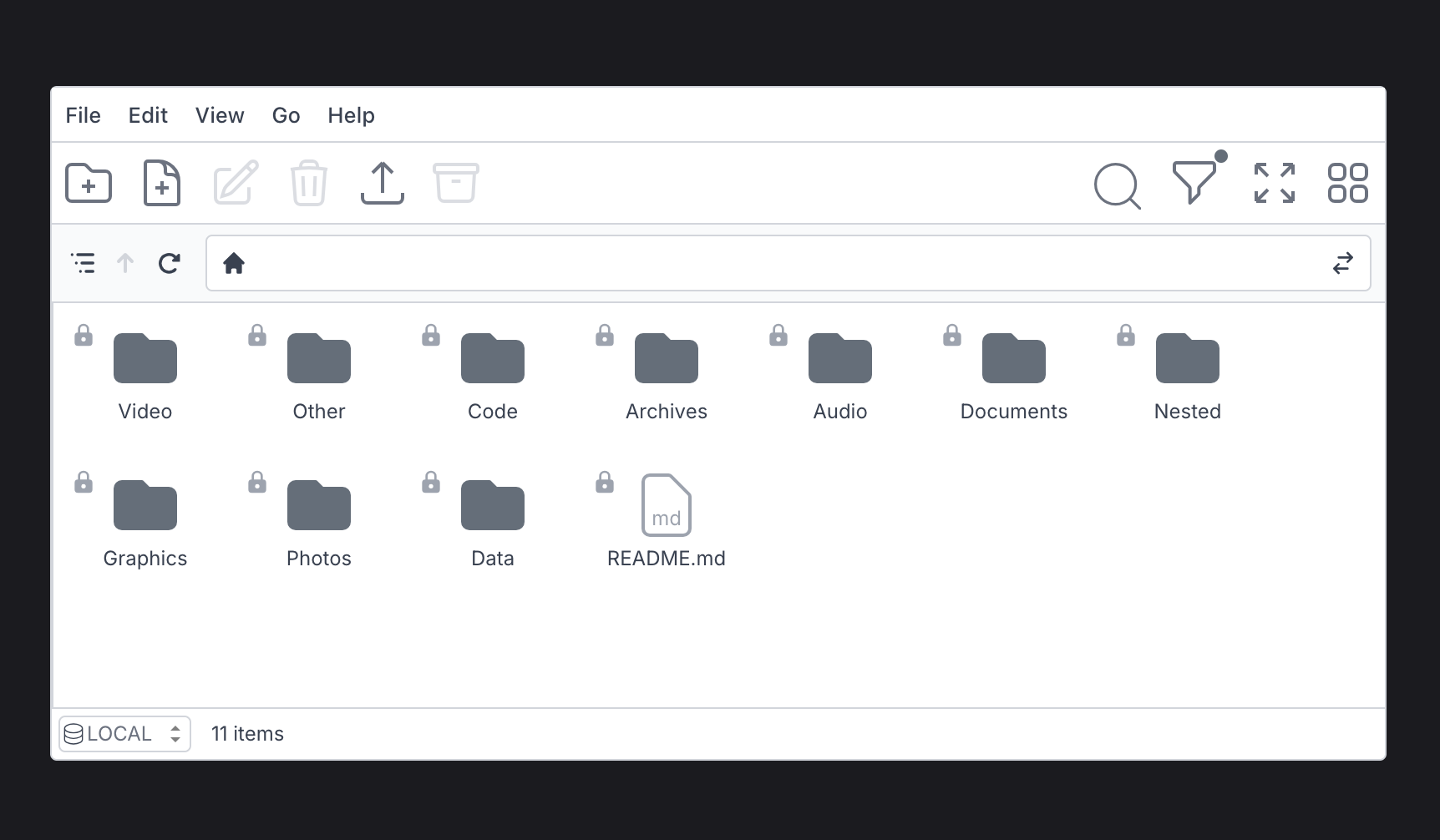
Task: Create a new folder
Action: 88,183
